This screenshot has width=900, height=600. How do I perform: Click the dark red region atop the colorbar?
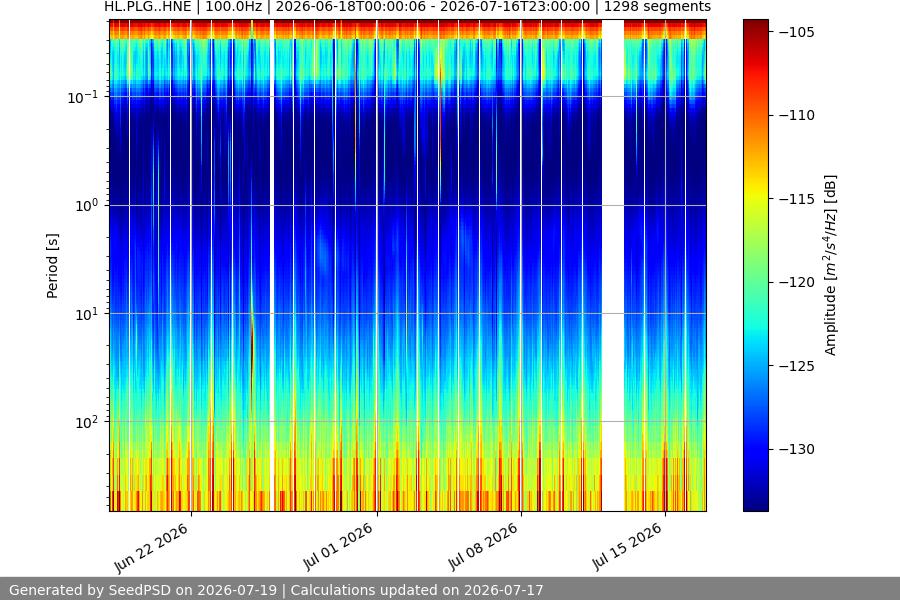pos(755,29)
